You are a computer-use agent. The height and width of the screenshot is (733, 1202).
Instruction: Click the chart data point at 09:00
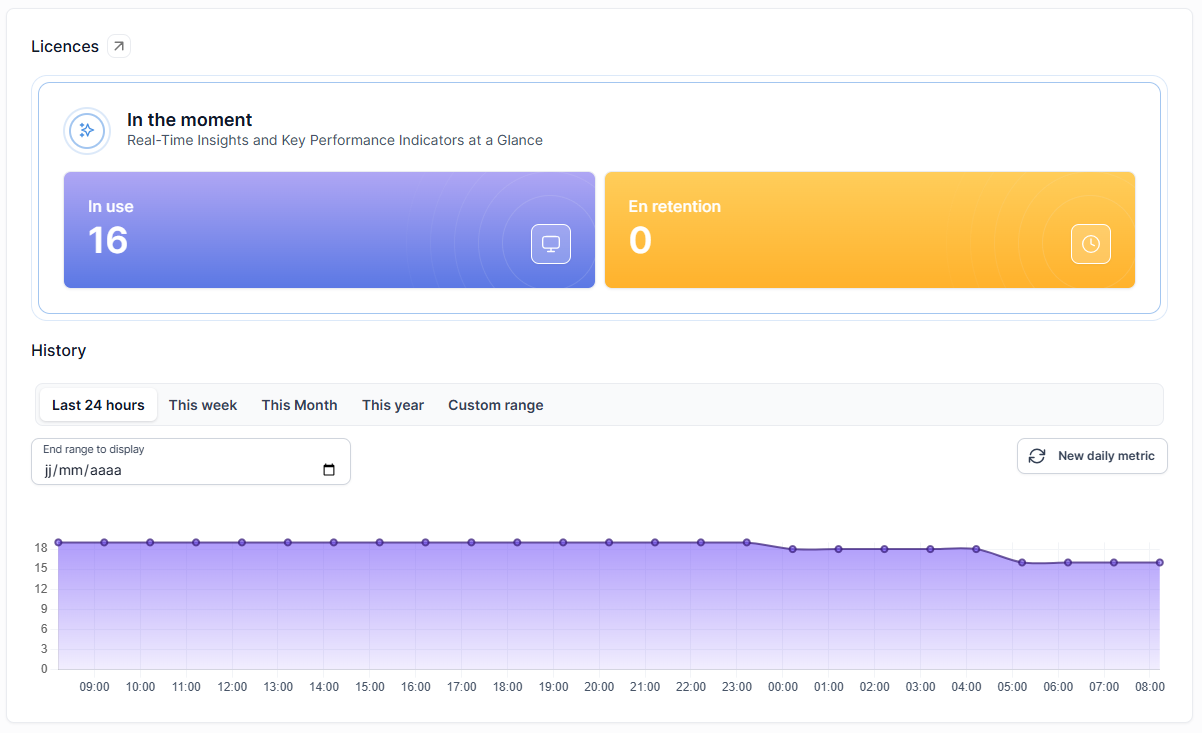pyautogui.click(x=104, y=543)
